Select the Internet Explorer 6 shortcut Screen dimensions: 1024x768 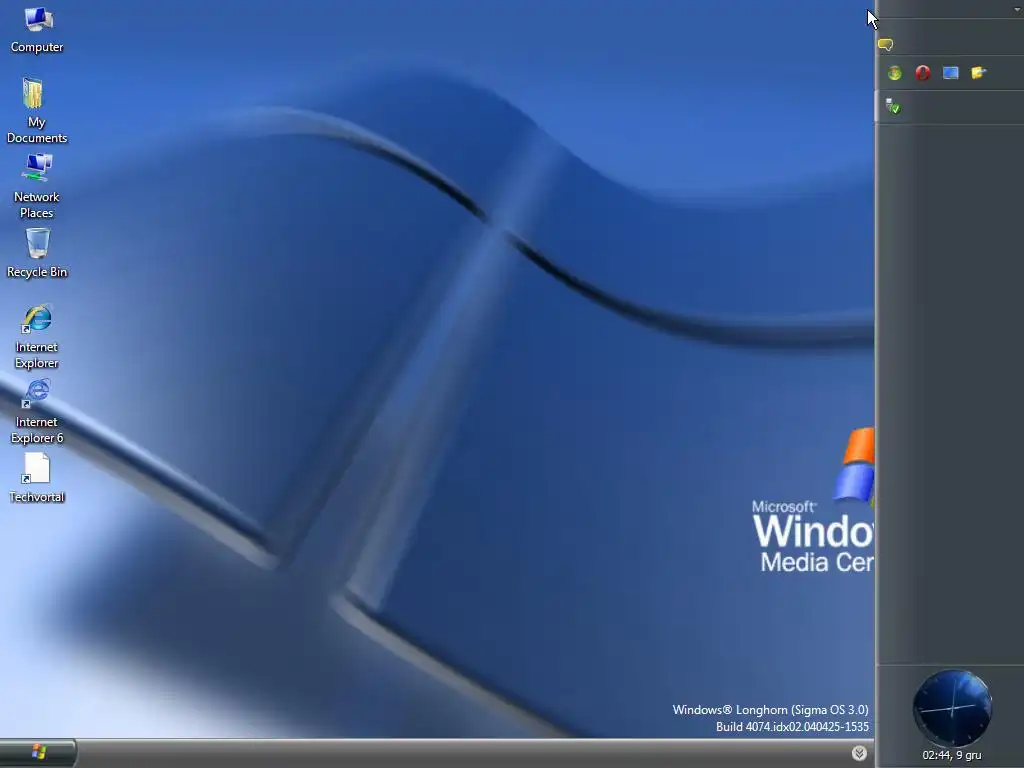point(37,411)
